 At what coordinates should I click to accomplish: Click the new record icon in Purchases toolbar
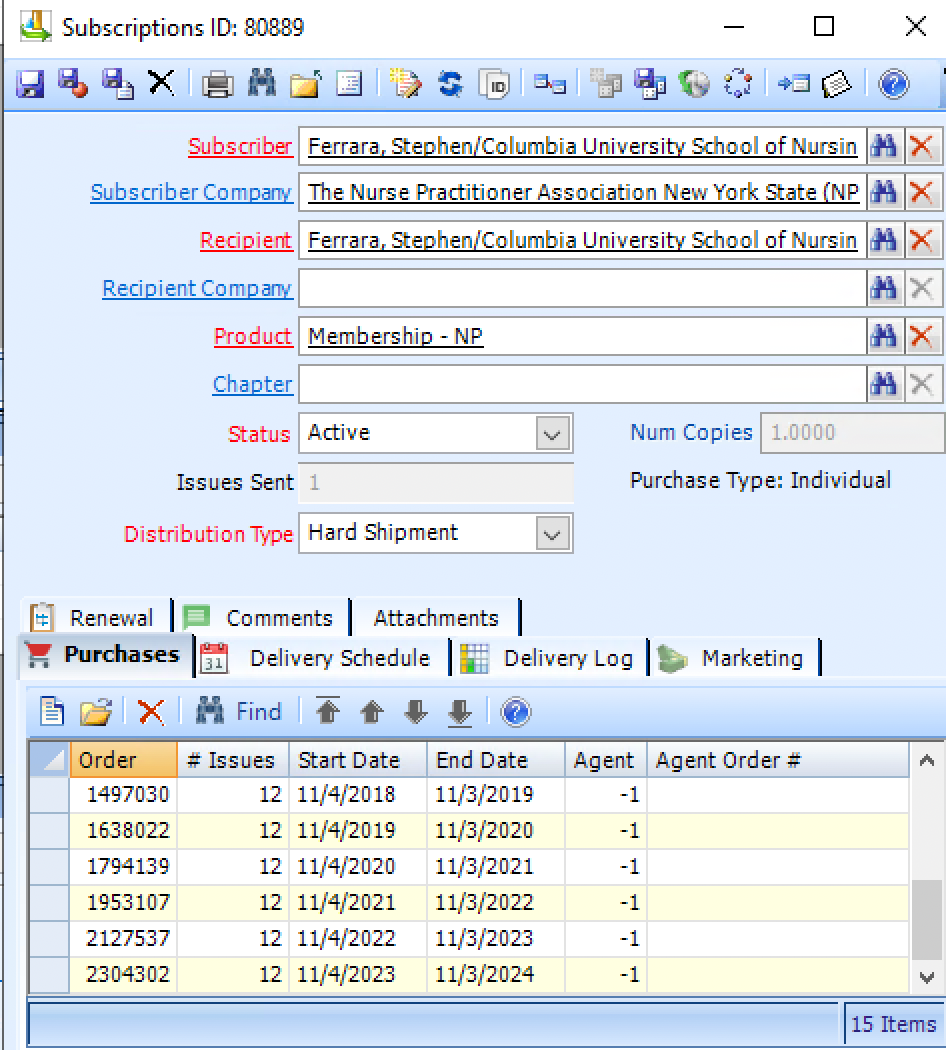[x=52, y=712]
